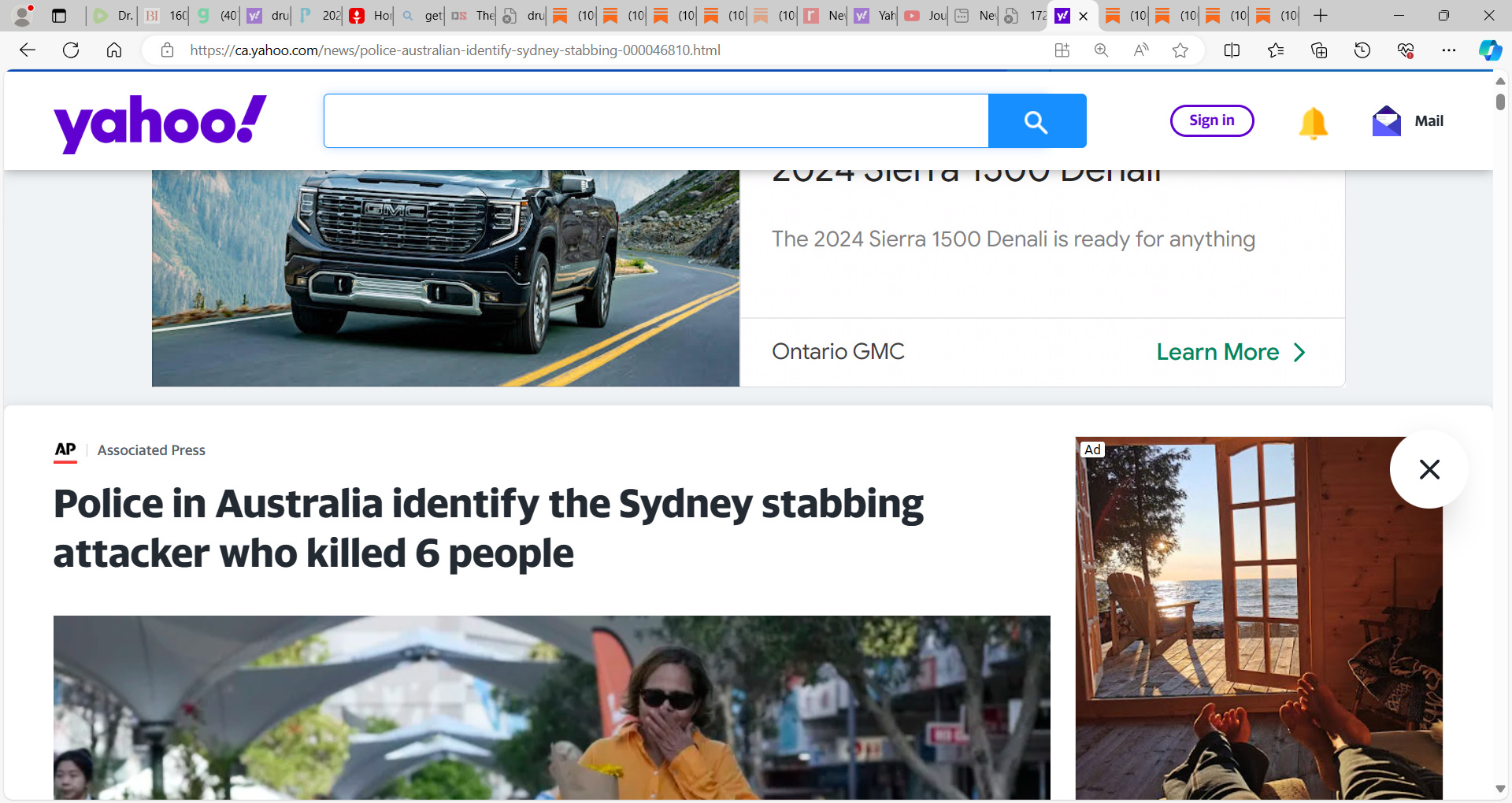Click the Mail link

tap(1429, 121)
